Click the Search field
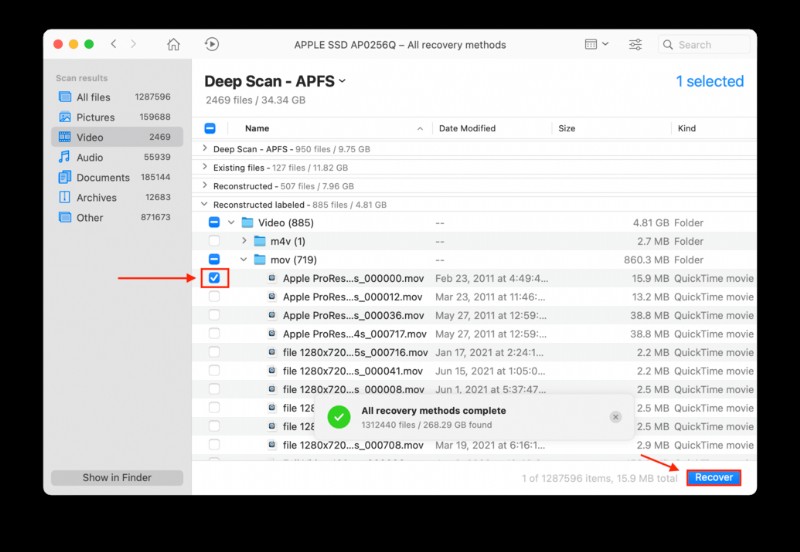Image resolution: width=800 pixels, height=552 pixels. 704,44
